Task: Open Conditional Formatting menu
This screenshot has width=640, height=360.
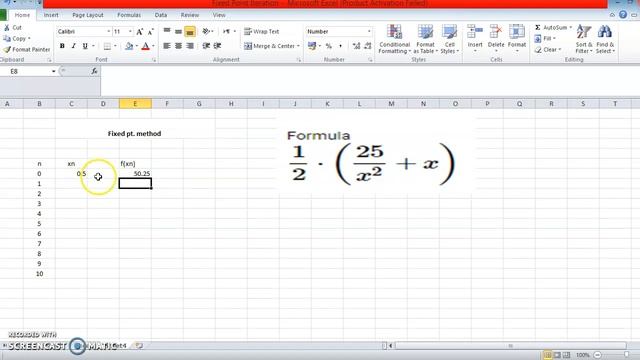Action: click(x=394, y=39)
